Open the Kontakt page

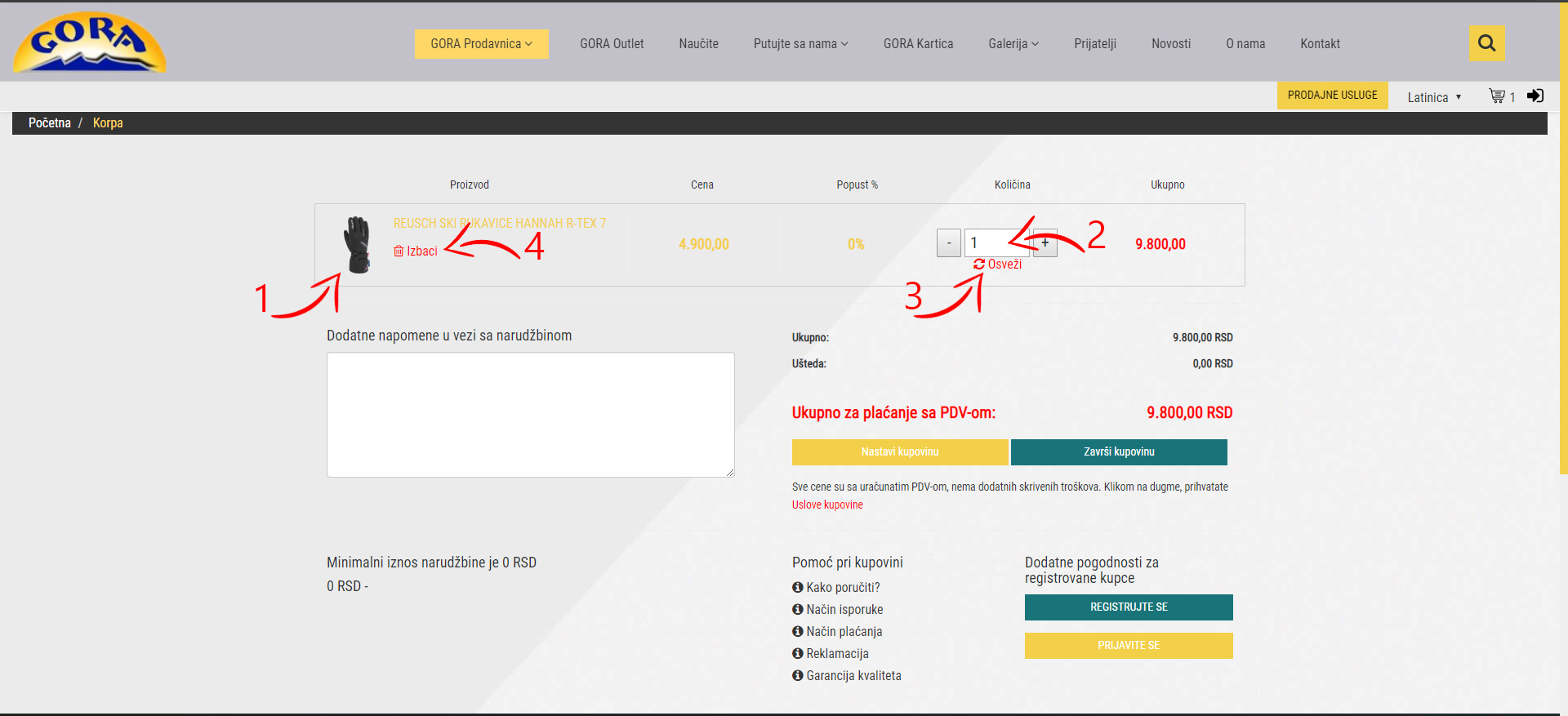point(1320,44)
